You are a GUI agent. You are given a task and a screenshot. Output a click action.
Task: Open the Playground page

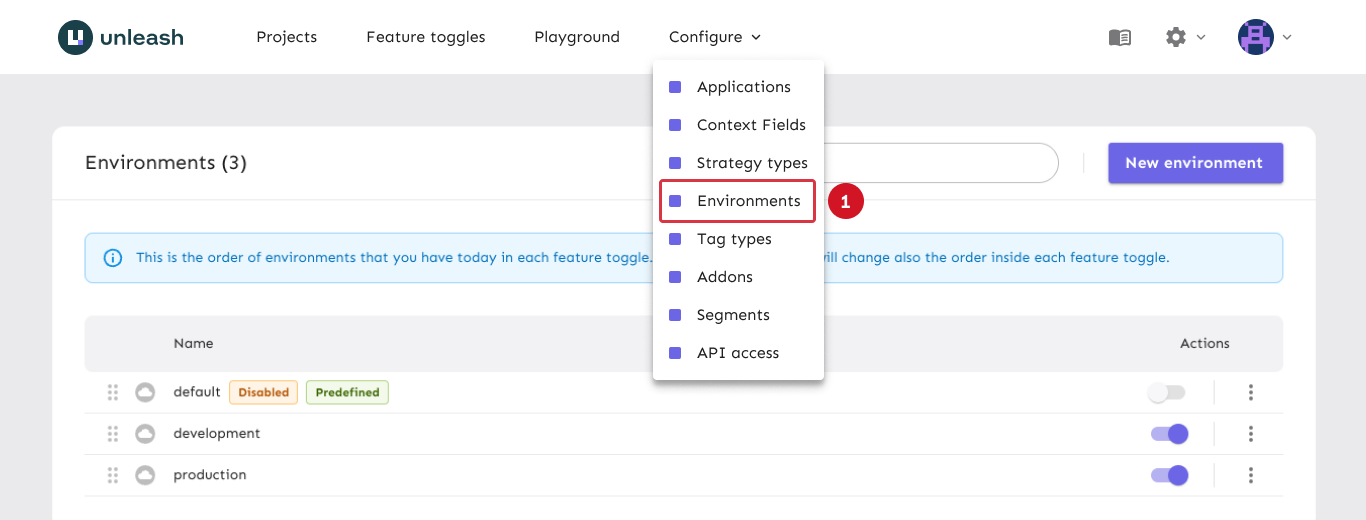(x=576, y=37)
